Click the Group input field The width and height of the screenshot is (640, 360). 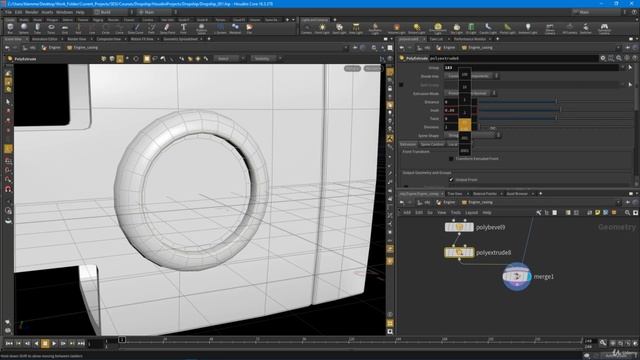[531, 67]
